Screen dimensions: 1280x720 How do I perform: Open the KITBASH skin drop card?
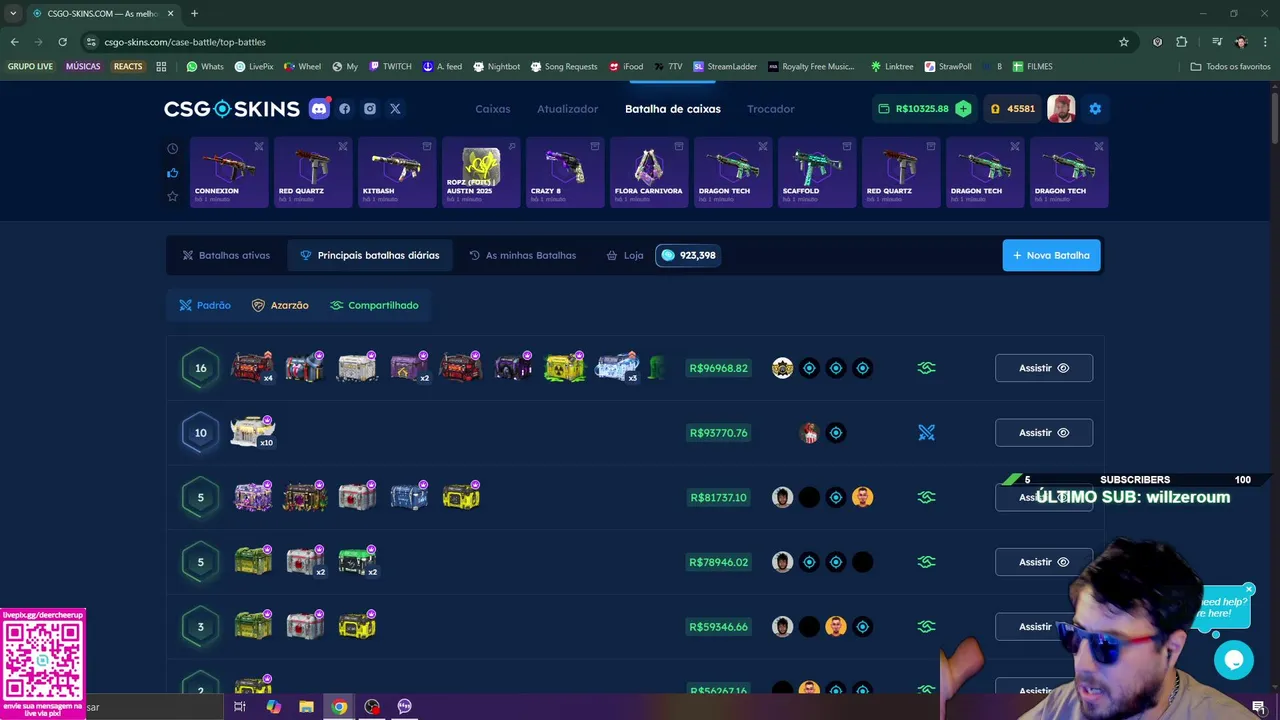click(397, 172)
